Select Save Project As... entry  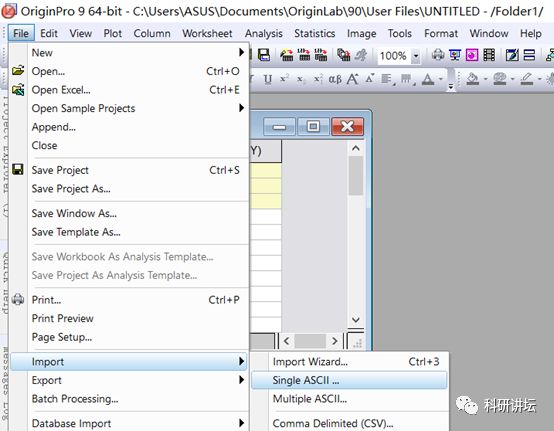[130, 189]
